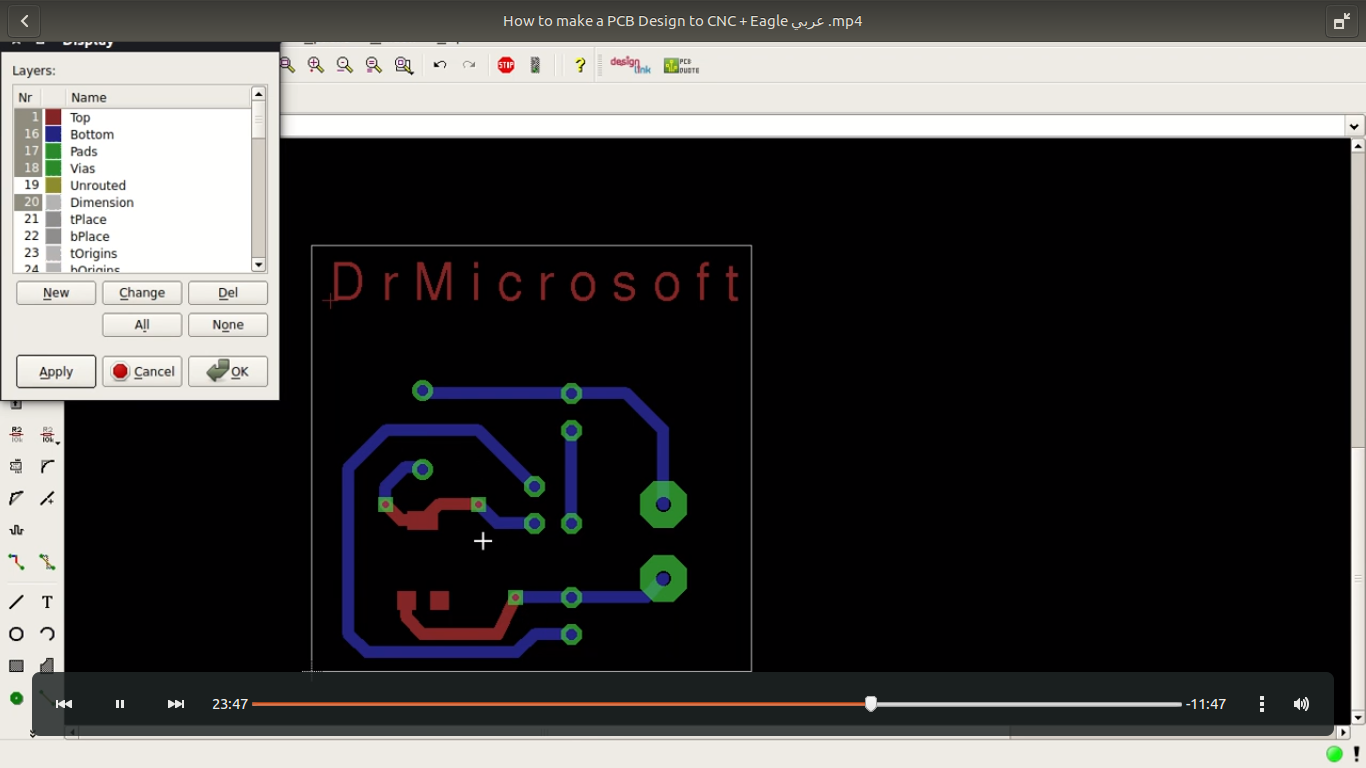
Task: Toggle visibility of layer 1 Top
Action: [28, 117]
